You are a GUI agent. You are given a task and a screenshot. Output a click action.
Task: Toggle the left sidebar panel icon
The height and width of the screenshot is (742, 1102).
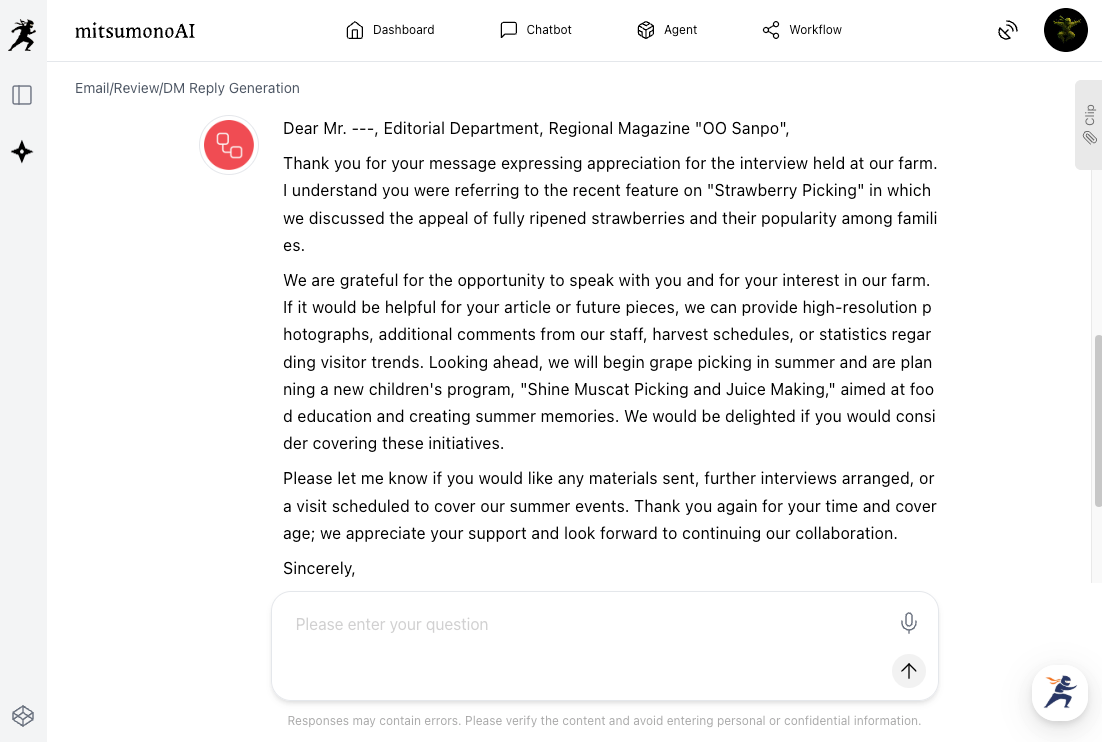tap(22, 95)
